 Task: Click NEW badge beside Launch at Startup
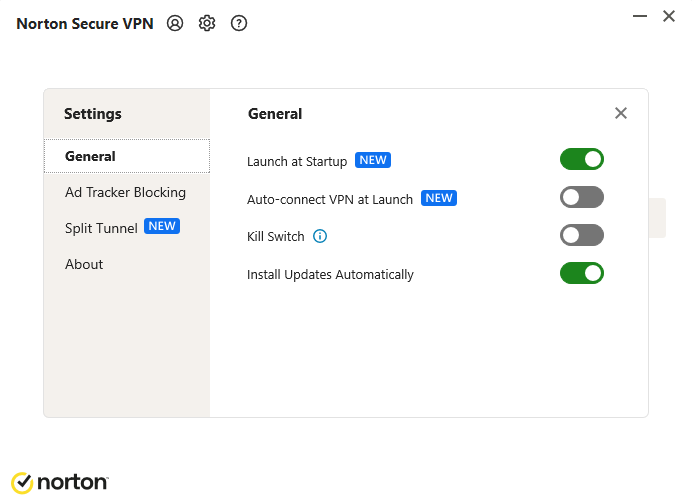tap(373, 160)
